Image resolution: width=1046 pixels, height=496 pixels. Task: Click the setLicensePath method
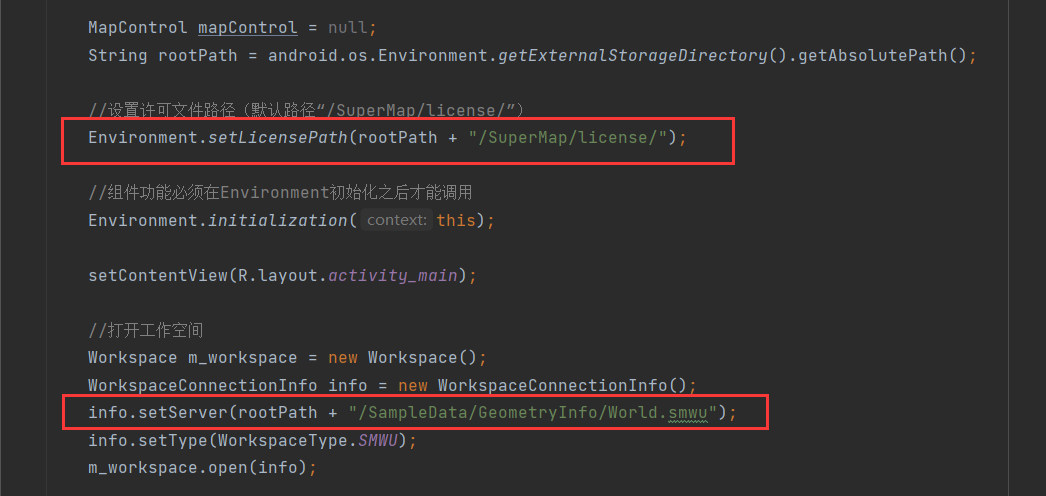[278, 138]
